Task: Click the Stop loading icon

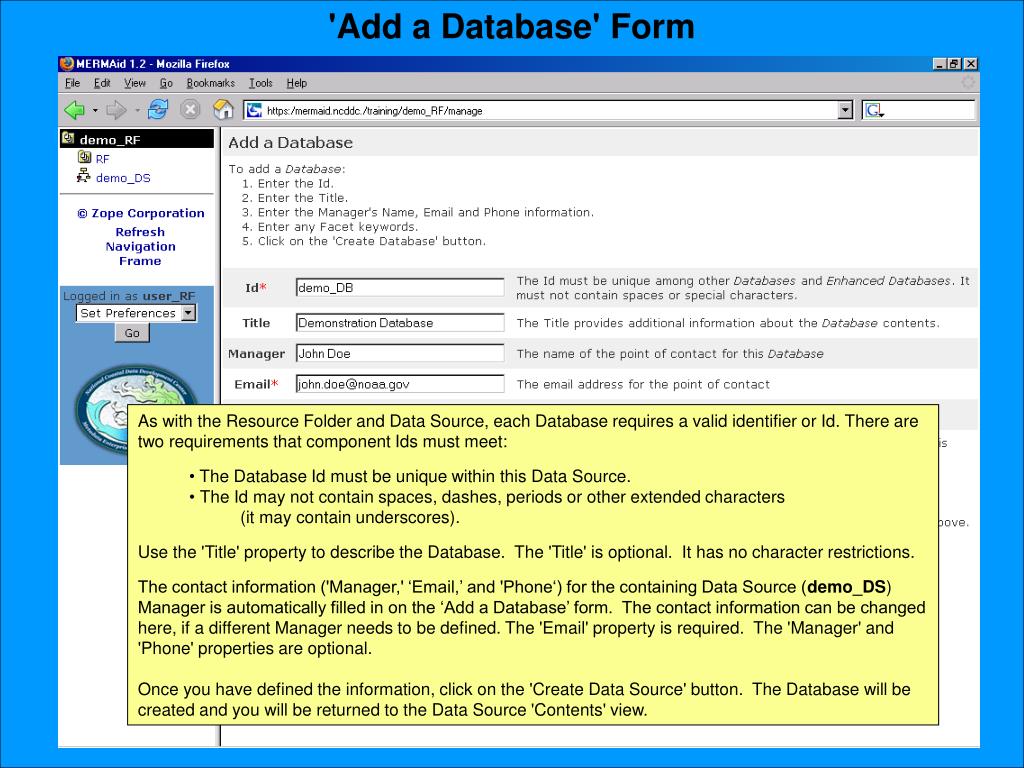Action: click(189, 109)
